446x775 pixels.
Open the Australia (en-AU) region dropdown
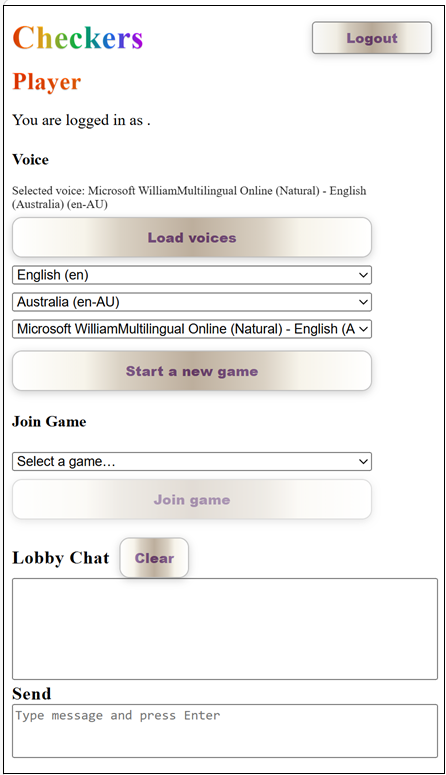(x=192, y=302)
